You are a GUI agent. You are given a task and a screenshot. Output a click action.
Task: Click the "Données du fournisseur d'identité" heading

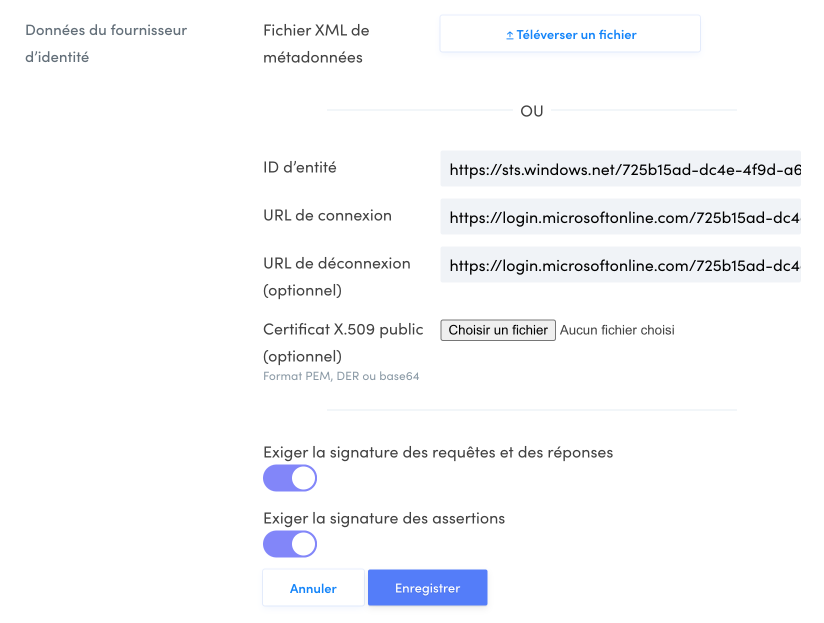105,44
